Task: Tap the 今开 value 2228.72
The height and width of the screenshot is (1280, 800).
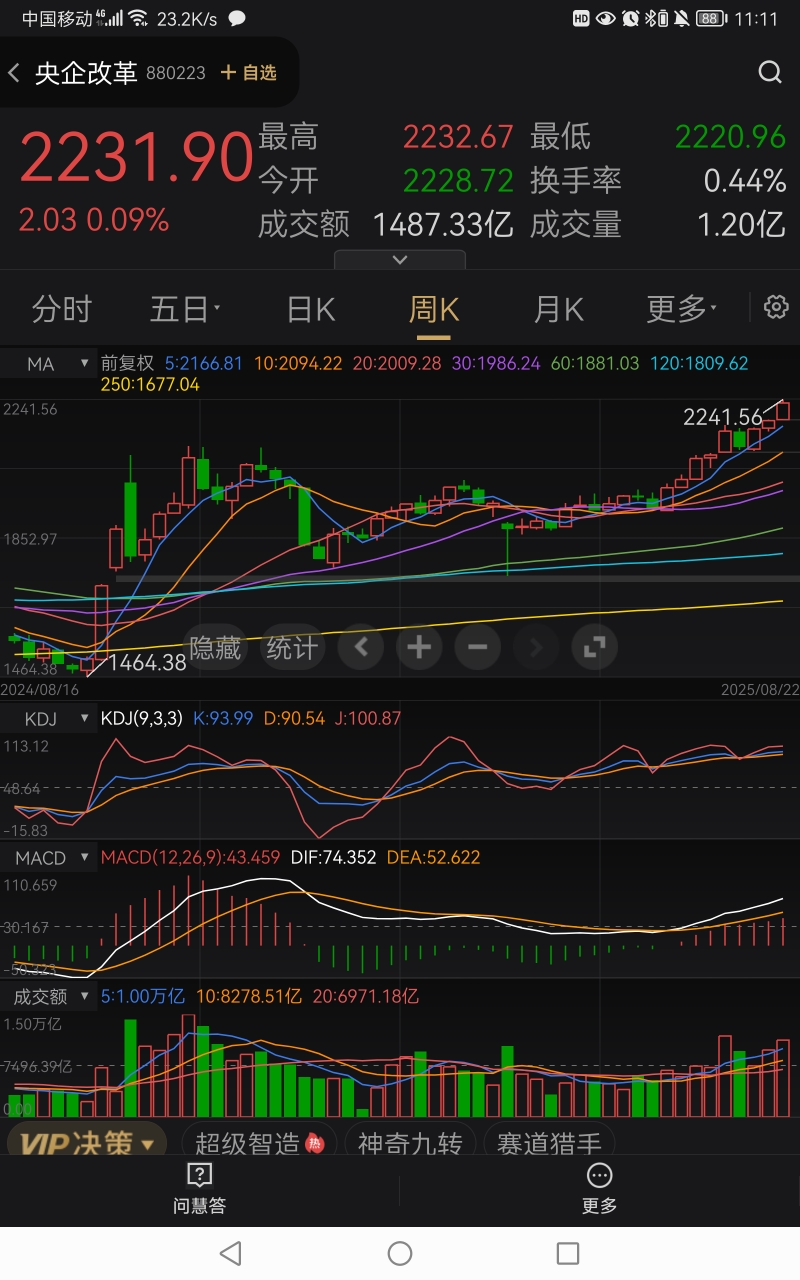Action: point(458,181)
